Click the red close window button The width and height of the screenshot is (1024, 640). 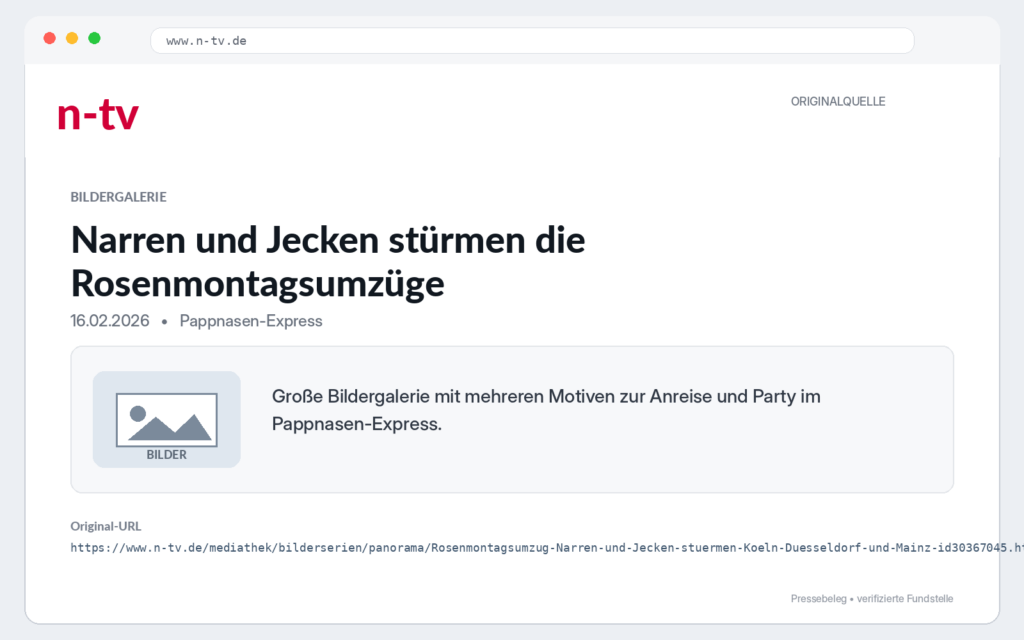tap(50, 39)
